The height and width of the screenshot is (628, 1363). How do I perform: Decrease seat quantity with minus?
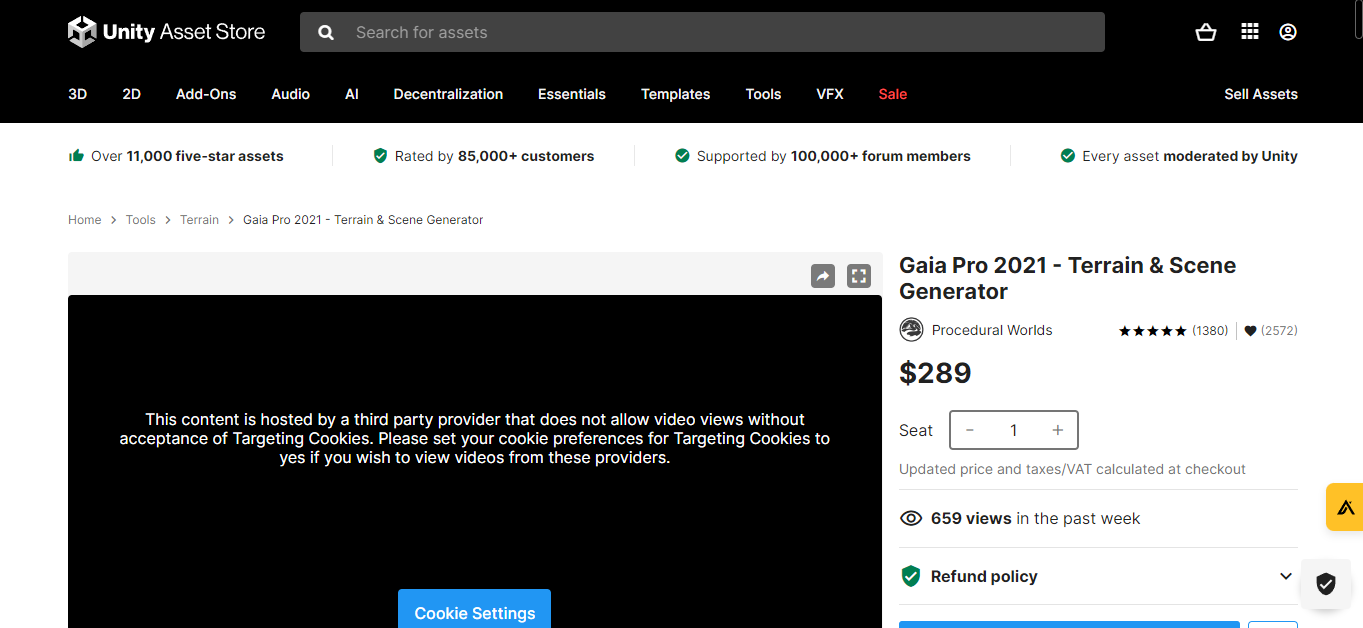point(970,430)
